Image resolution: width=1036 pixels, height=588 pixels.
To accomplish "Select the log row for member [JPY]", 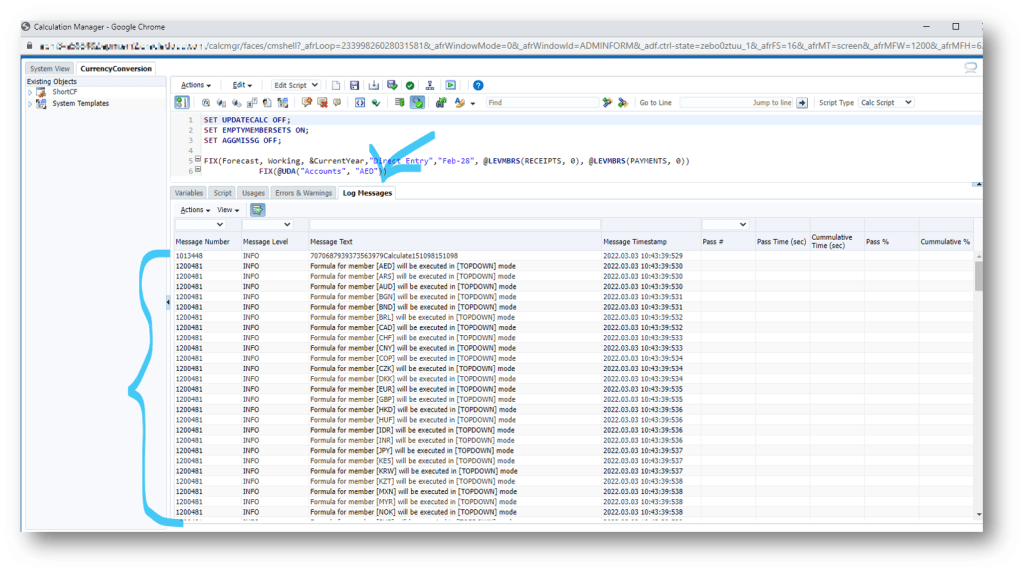I will (x=574, y=451).
